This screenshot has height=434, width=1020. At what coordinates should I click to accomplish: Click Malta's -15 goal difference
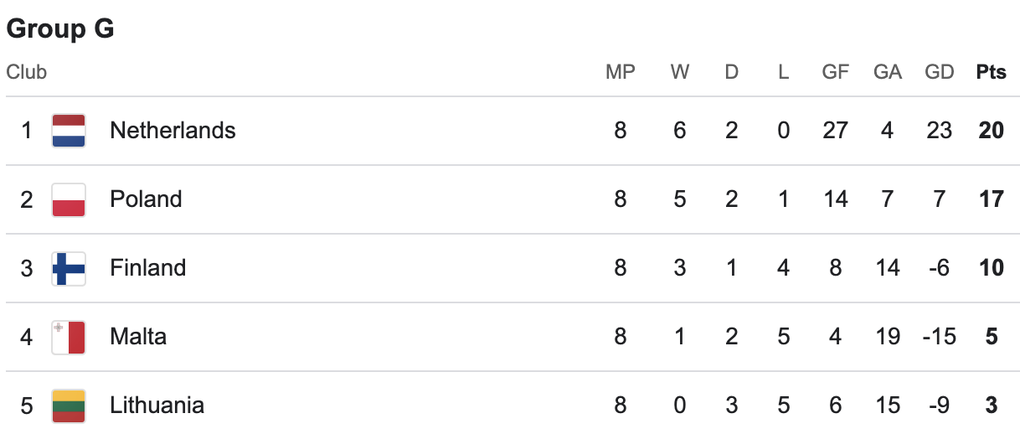click(939, 337)
